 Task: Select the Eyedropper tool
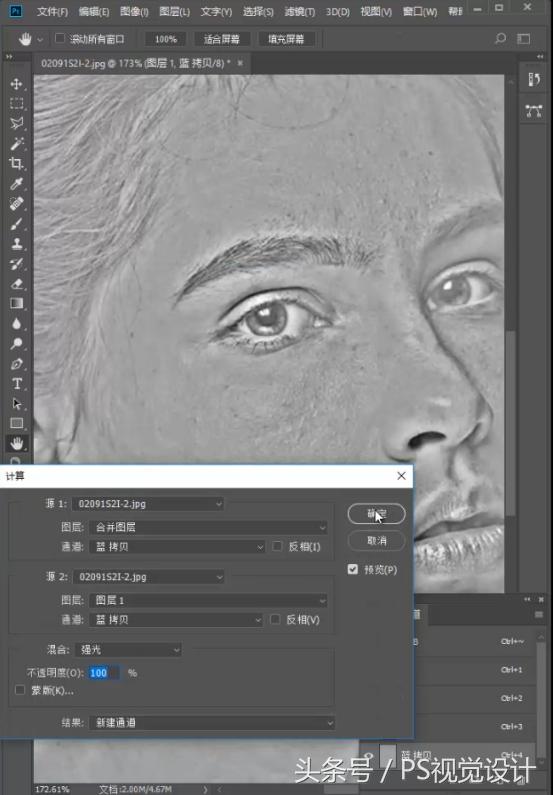pos(16,183)
